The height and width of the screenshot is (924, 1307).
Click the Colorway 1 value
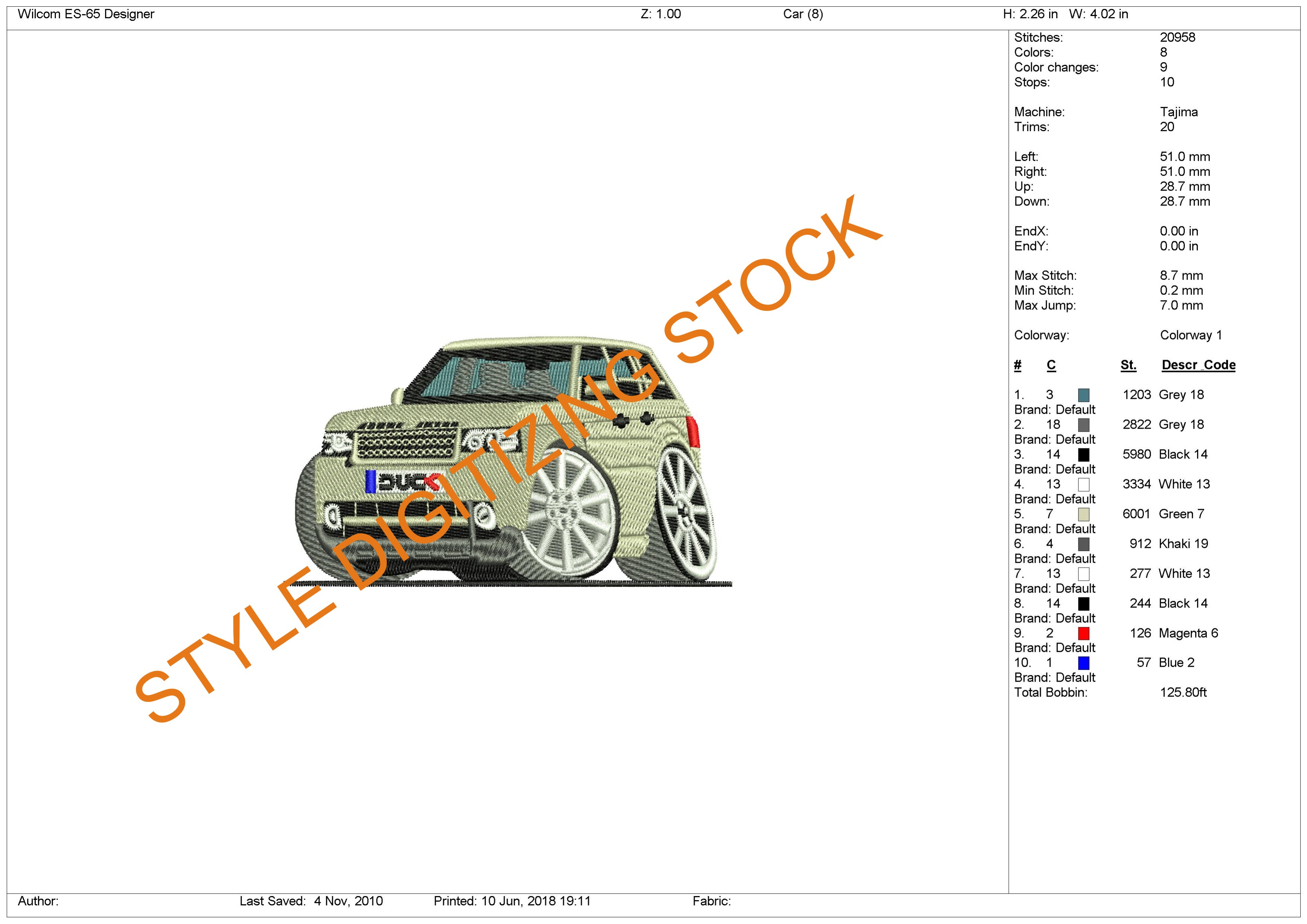(1190, 335)
